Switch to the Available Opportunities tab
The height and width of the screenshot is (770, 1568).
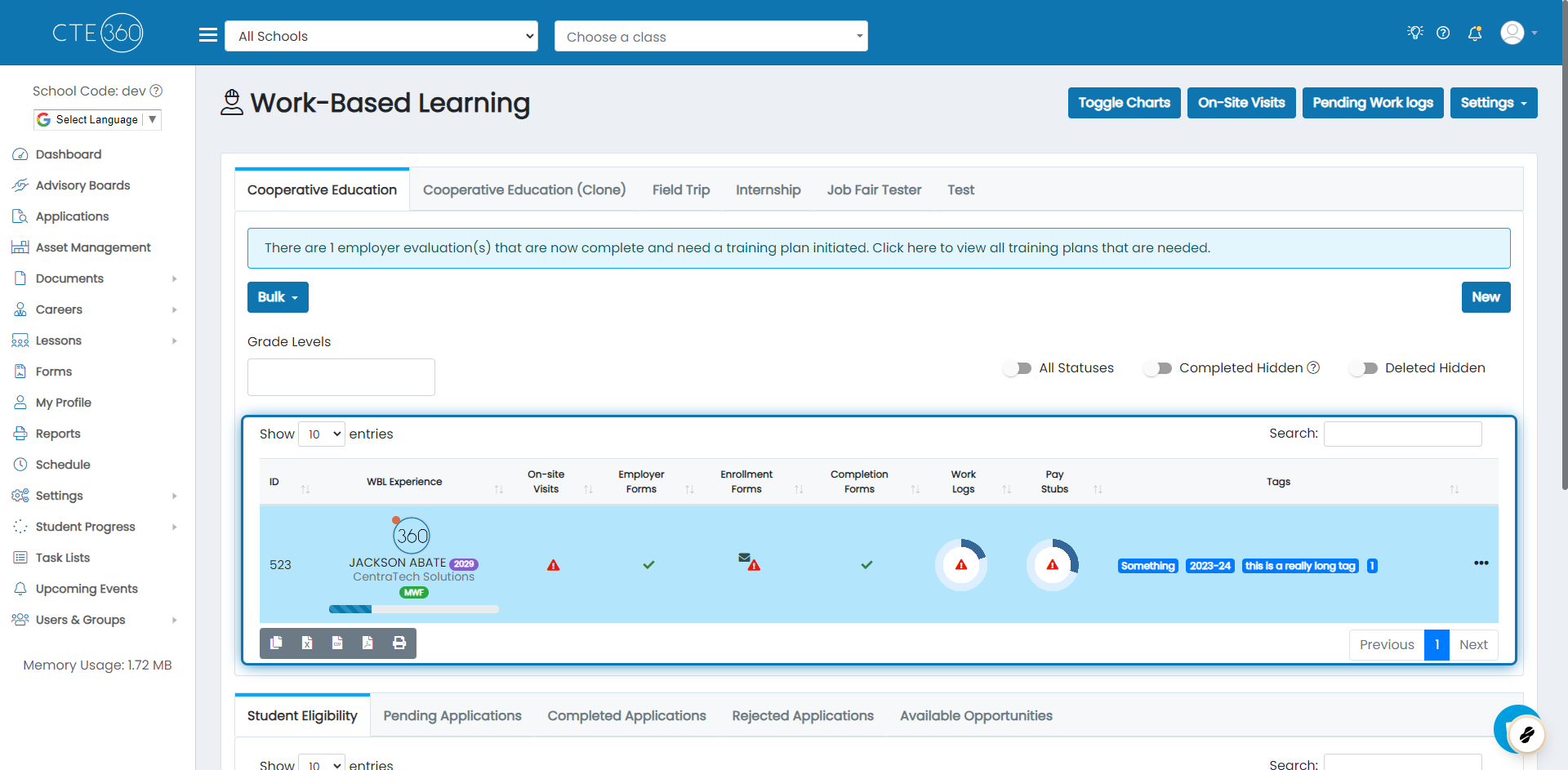[x=976, y=715]
